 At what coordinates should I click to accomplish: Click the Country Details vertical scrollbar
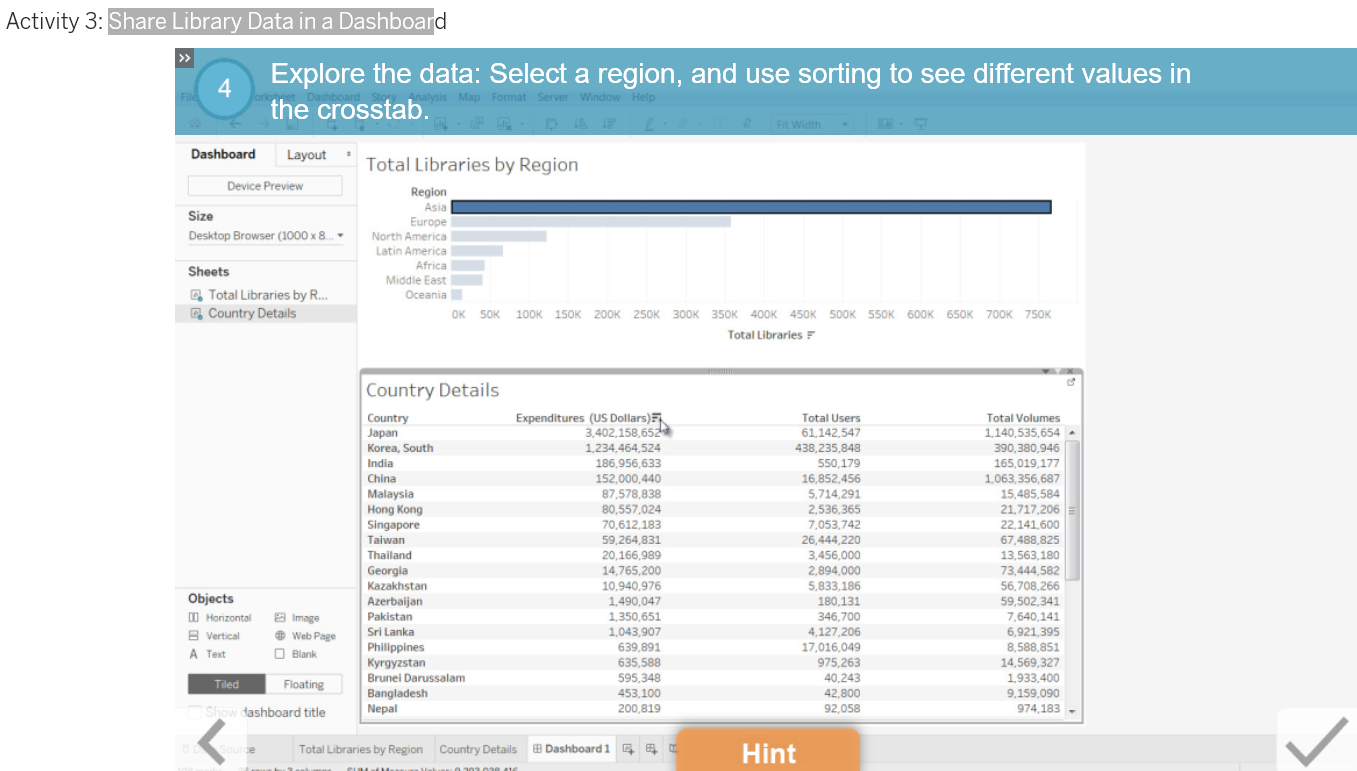(1071, 510)
